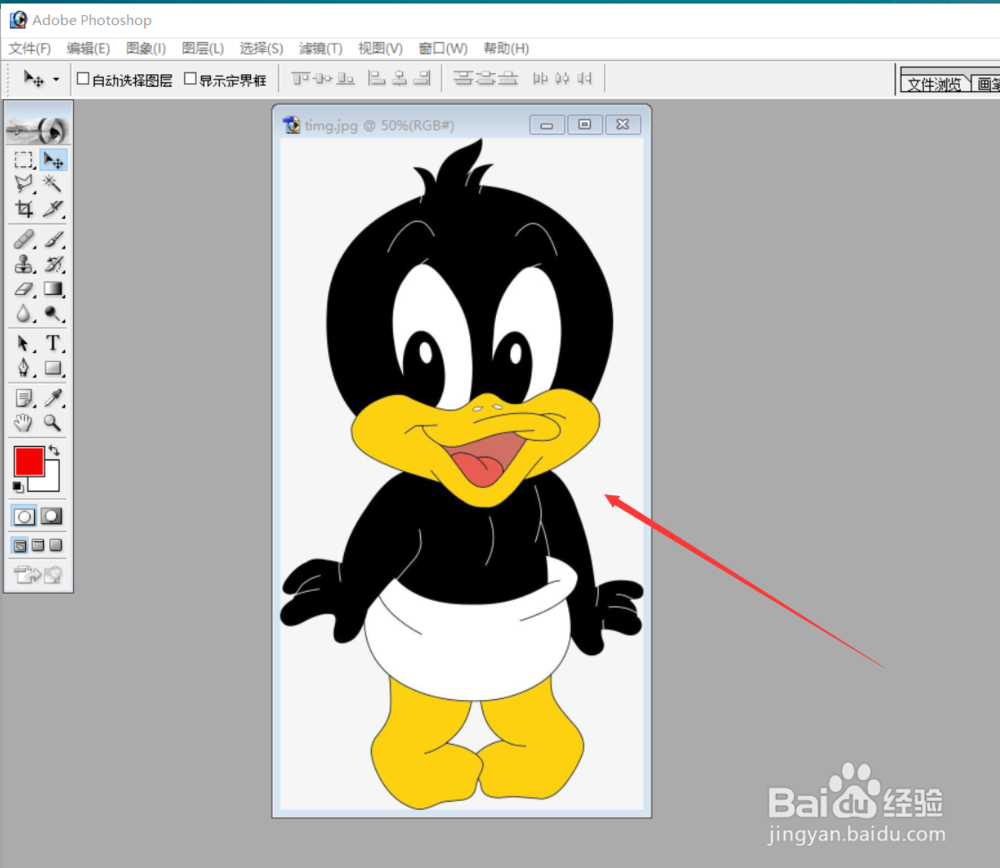Click Align horizontal centers button
Screen dimensions: 1000x868
click(400, 78)
